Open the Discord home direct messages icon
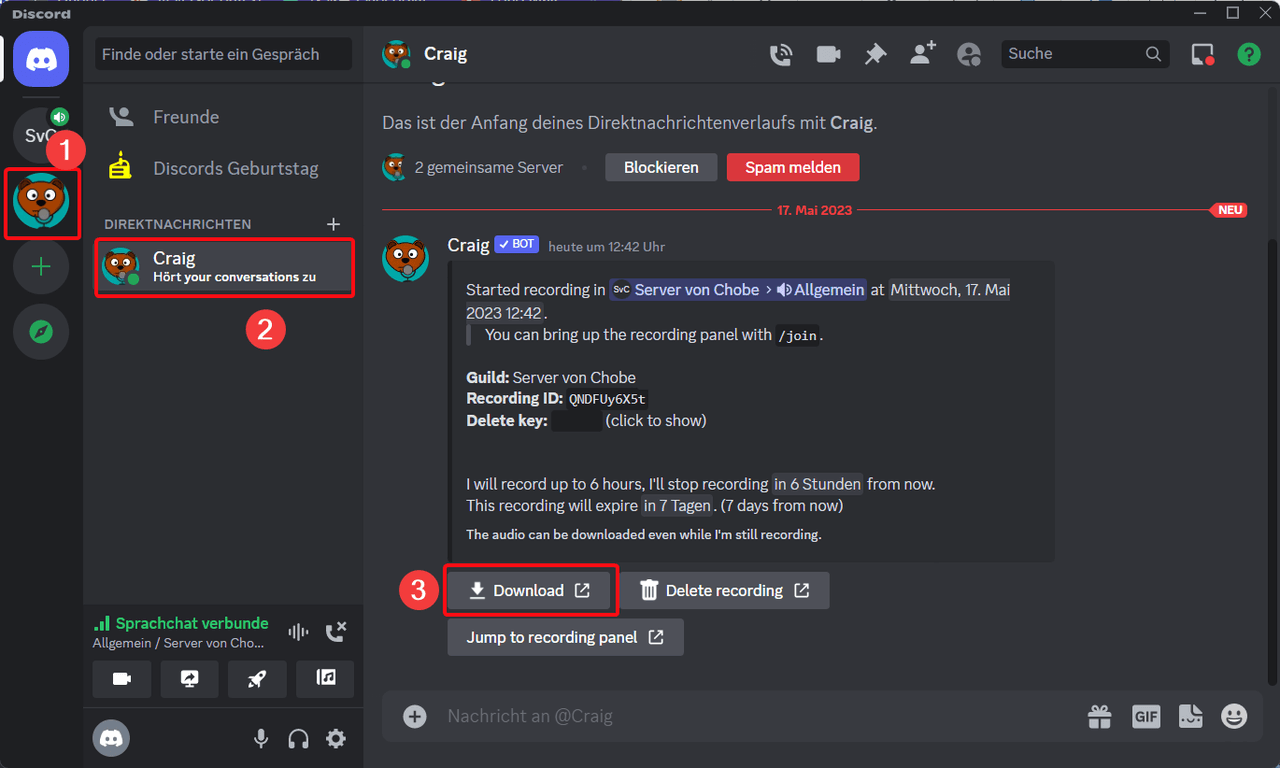The image size is (1280, 768). pyautogui.click(x=41, y=59)
